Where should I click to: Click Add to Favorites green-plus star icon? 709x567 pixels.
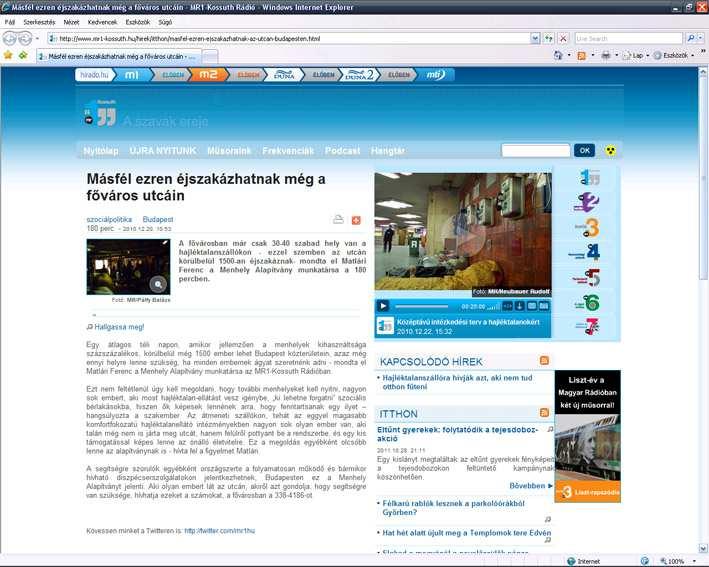23,55
